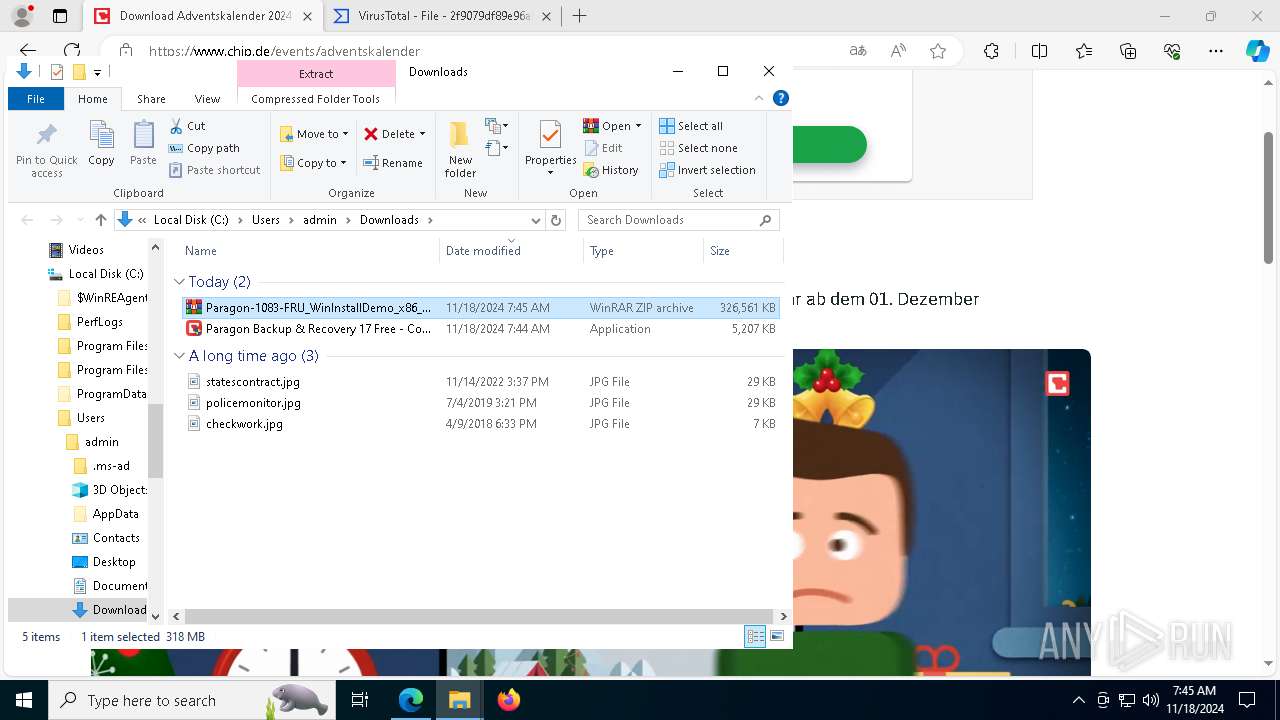Click the admin breadcrumb segment
The width and height of the screenshot is (1280, 720).
[320, 220]
